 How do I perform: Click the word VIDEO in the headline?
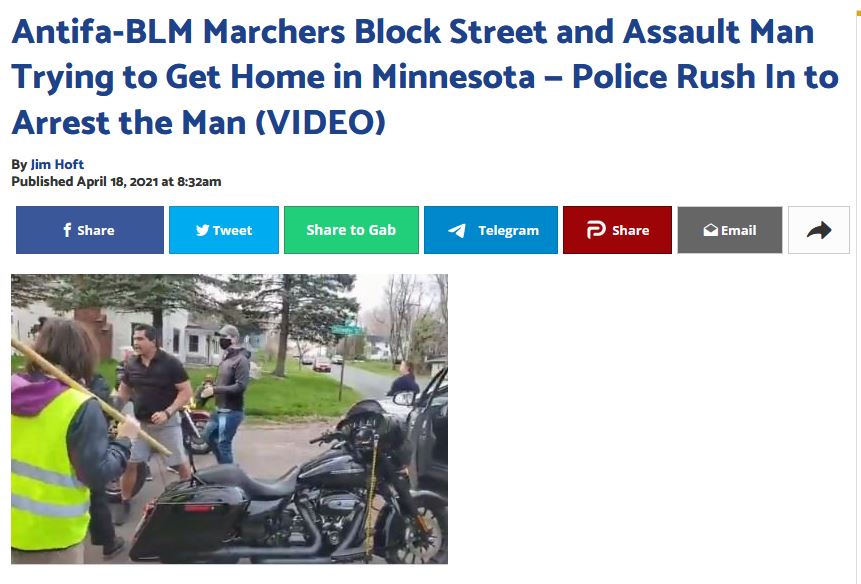pos(321,122)
